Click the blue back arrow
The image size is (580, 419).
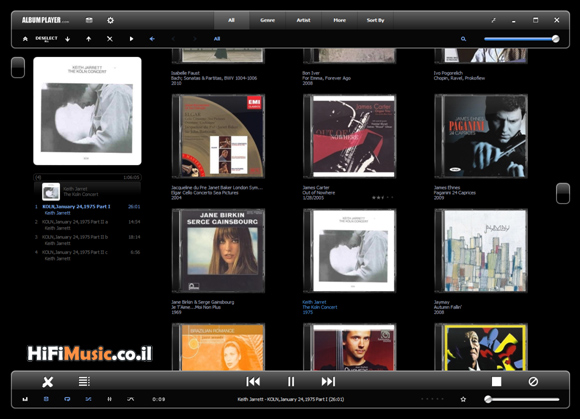pyautogui.click(x=152, y=39)
